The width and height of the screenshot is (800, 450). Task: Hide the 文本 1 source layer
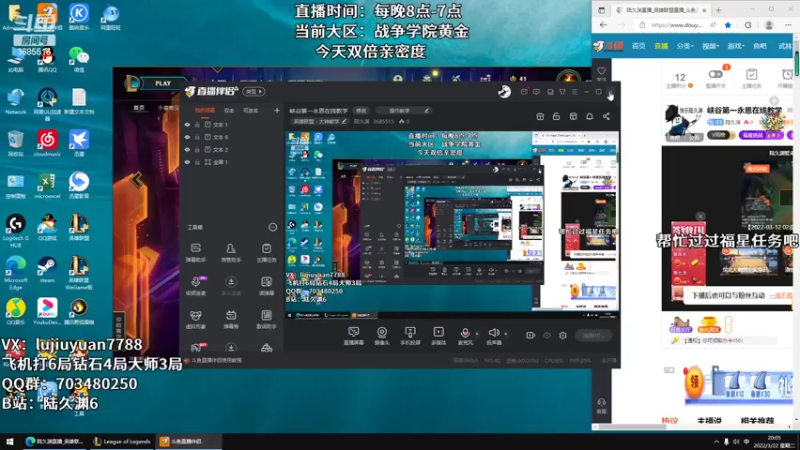[x=187, y=124]
